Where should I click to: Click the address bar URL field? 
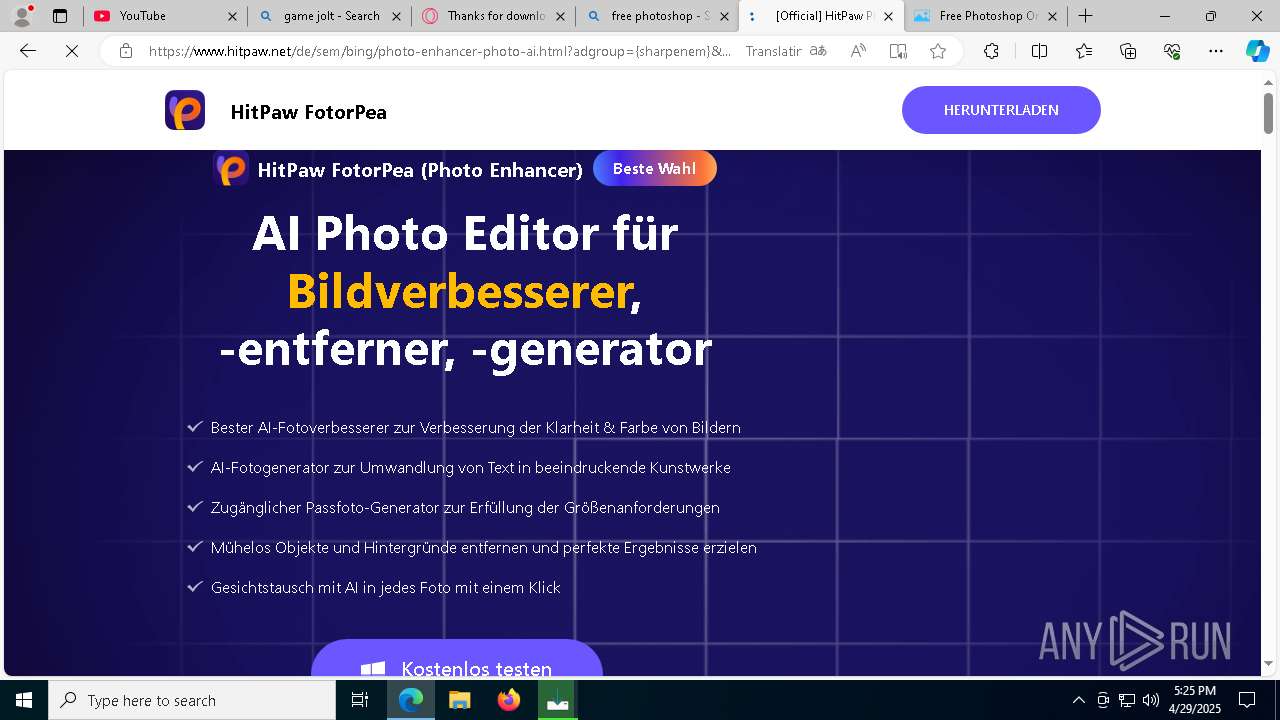[440, 51]
